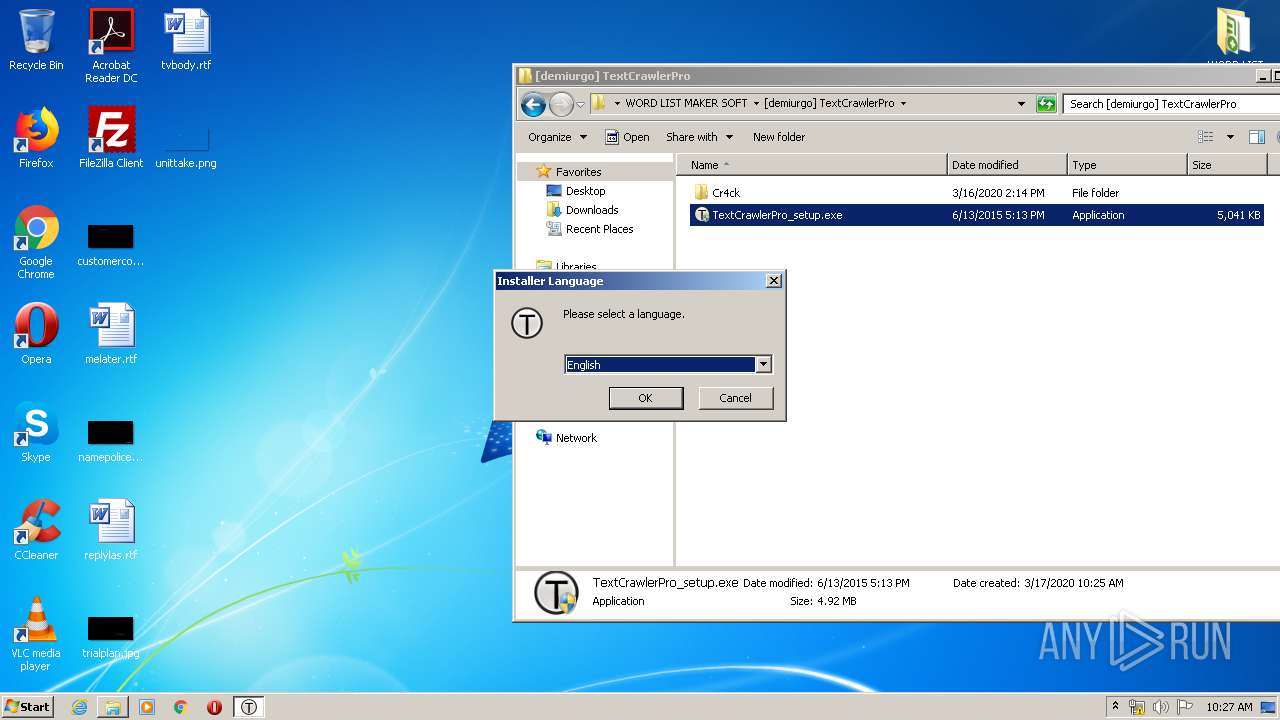Viewport: 1280px width, 720px height.
Task: Open recent pages dropdown beside forward arrow
Action: (x=580, y=104)
